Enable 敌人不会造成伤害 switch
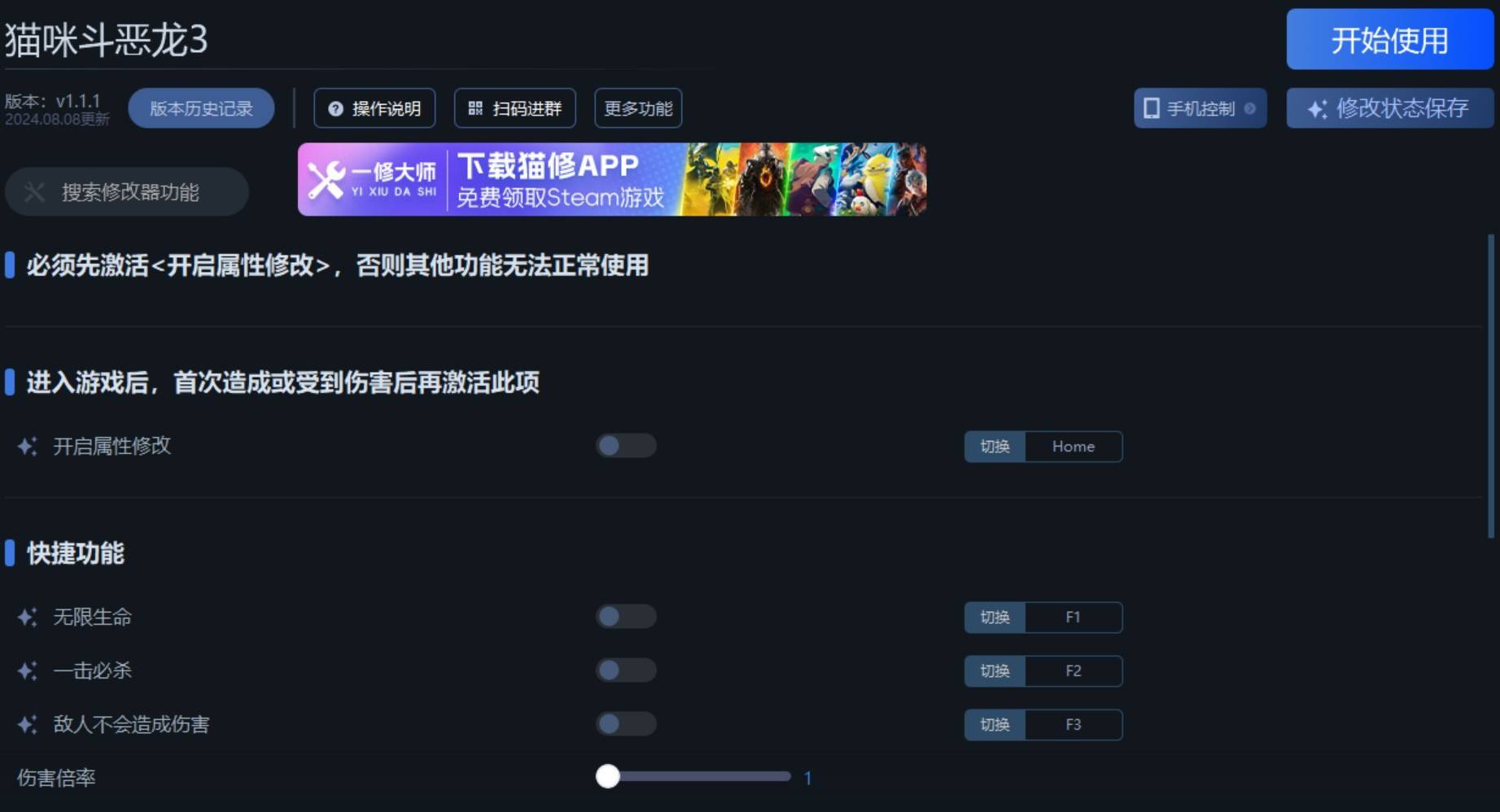Image resolution: width=1500 pixels, height=812 pixels. [626, 724]
